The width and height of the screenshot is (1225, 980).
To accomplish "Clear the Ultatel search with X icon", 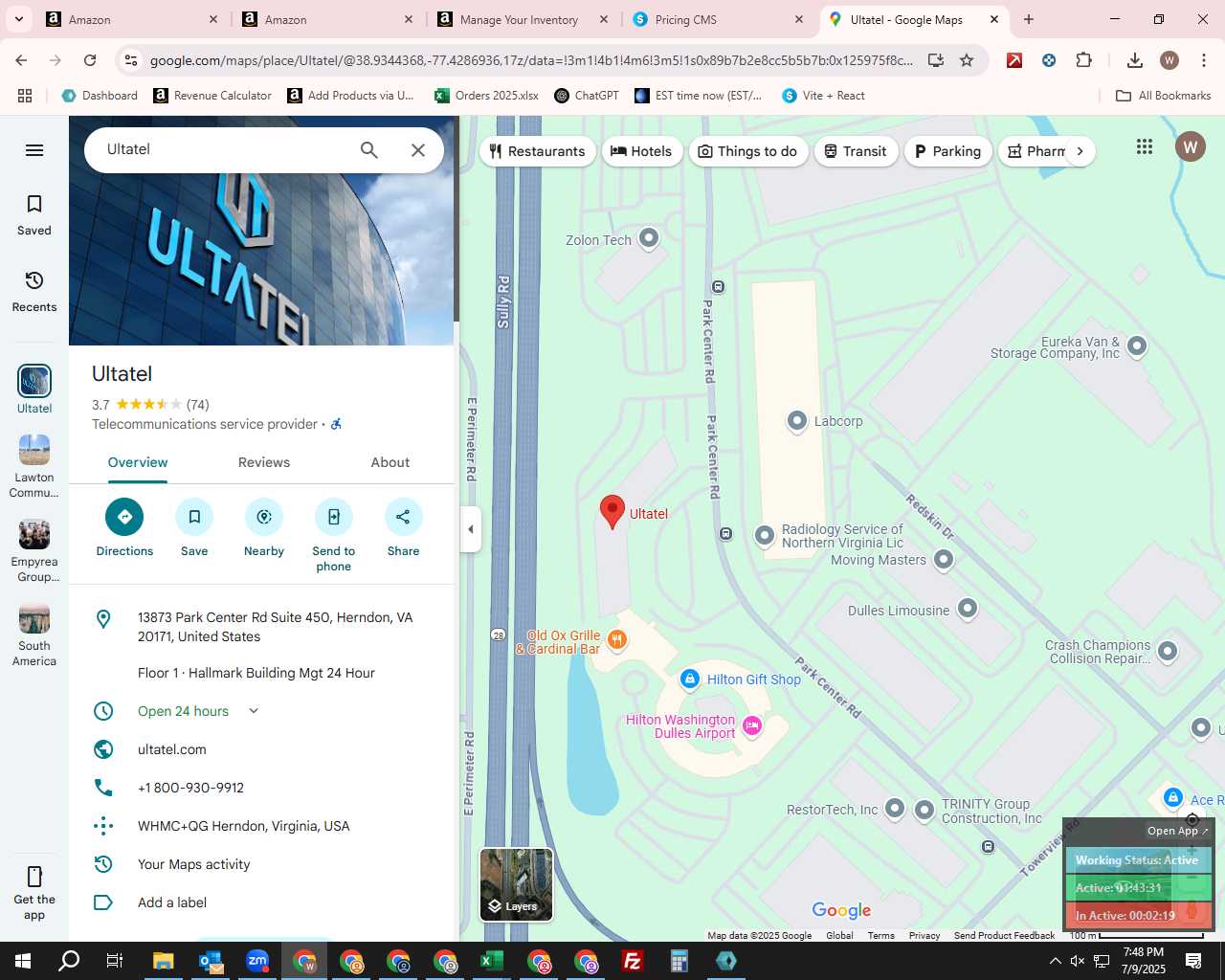I will [418, 150].
